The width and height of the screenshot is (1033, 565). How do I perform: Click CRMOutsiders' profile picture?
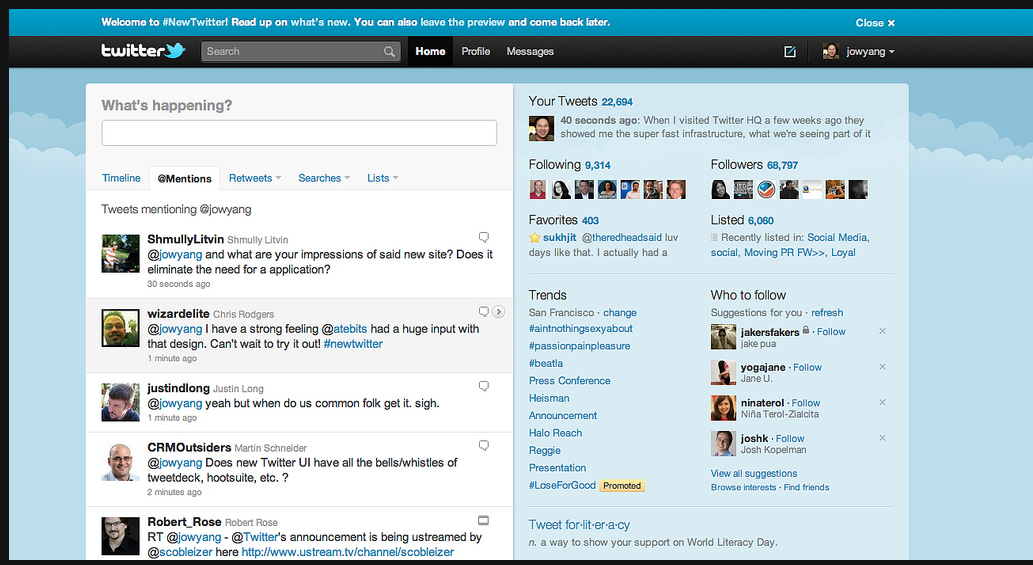[x=121, y=462]
